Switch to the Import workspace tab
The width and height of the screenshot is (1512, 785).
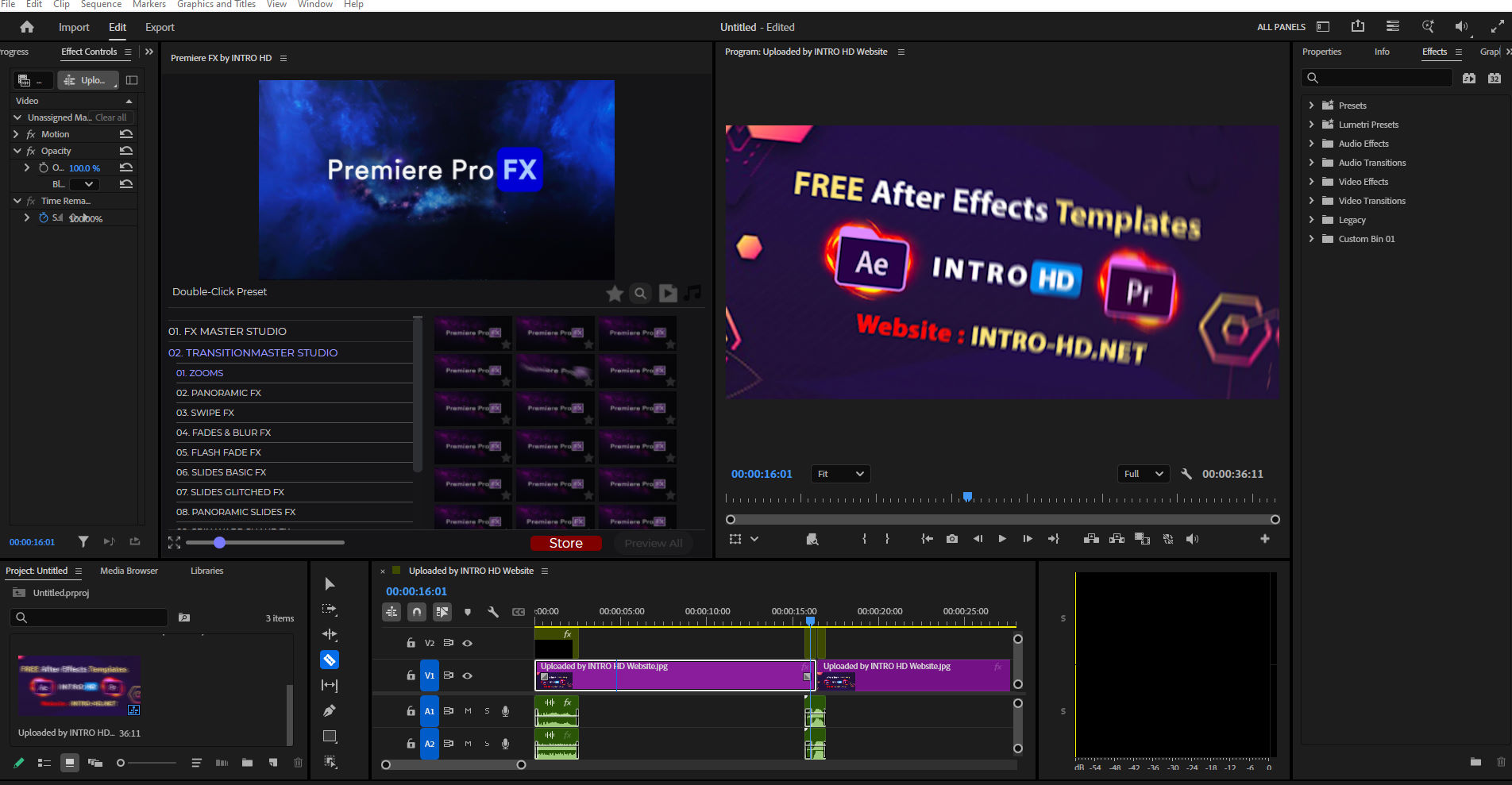pyautogui.click(x=74, y=27)
